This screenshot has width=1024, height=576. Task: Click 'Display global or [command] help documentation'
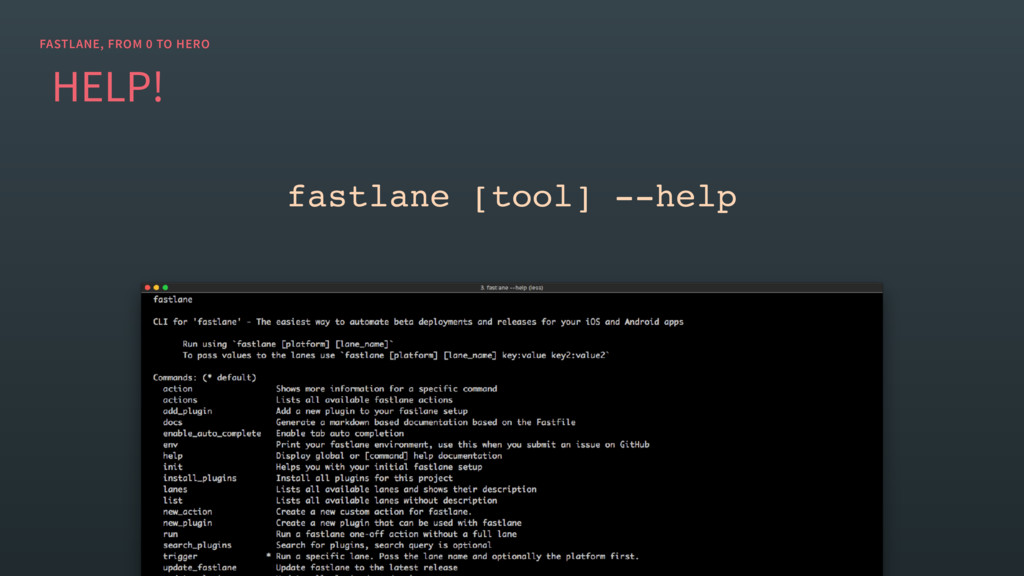pyautogui.click(x=389, y=456)
